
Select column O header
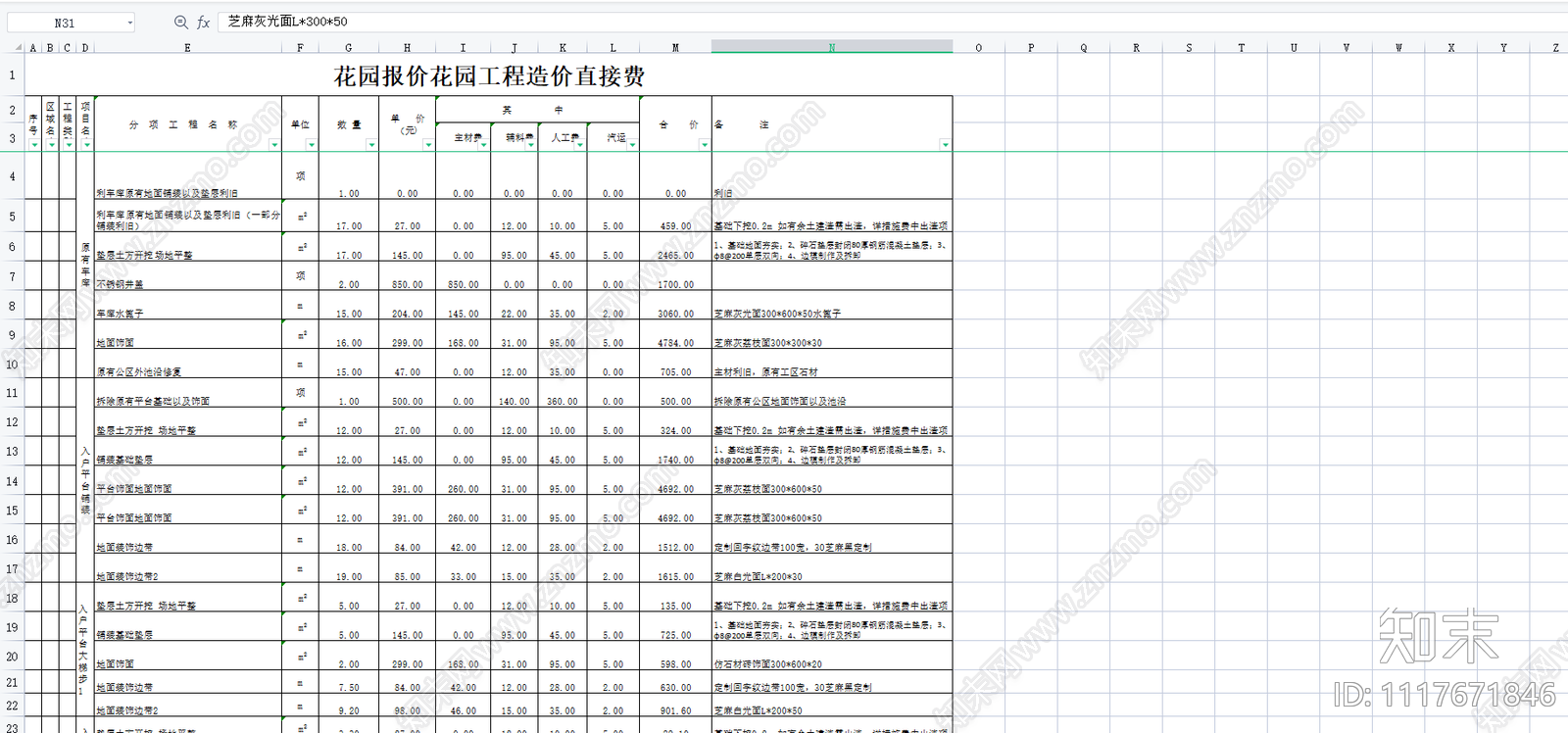coord(978,47)
